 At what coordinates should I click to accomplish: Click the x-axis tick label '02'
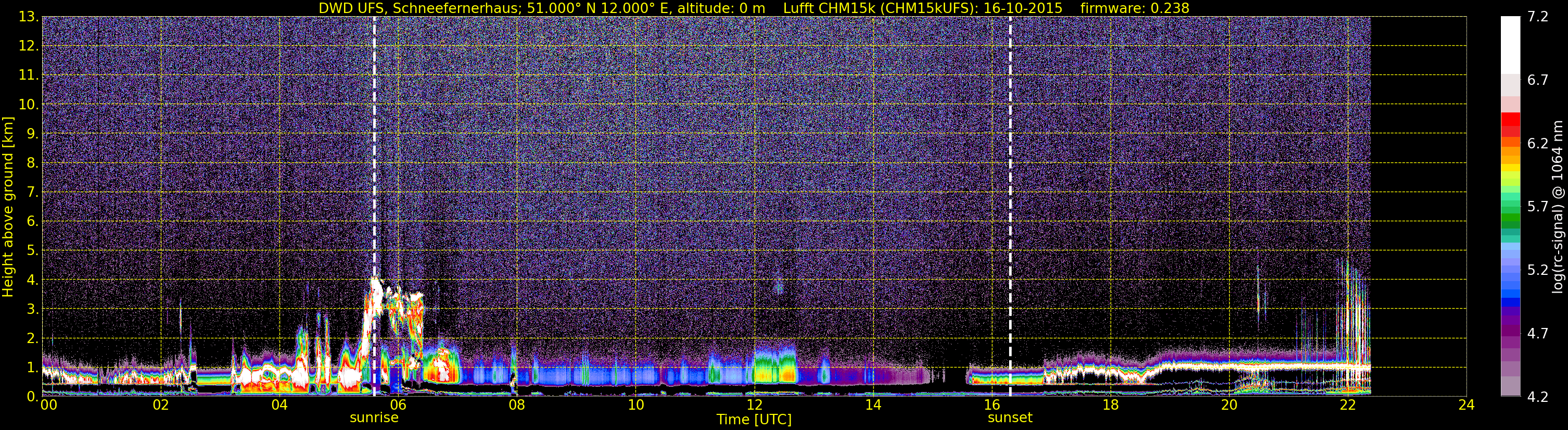[x=161, y=405]
